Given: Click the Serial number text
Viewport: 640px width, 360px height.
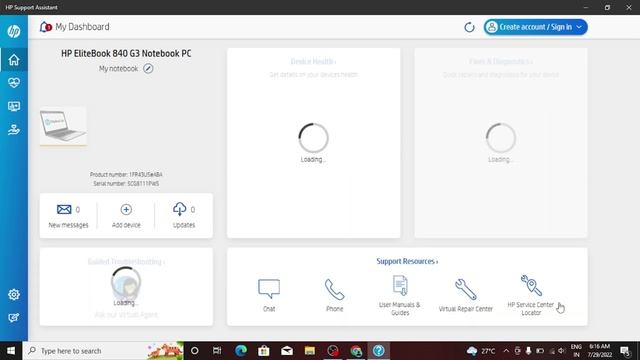Looking at the screenshot, I should tap(126, 183).
